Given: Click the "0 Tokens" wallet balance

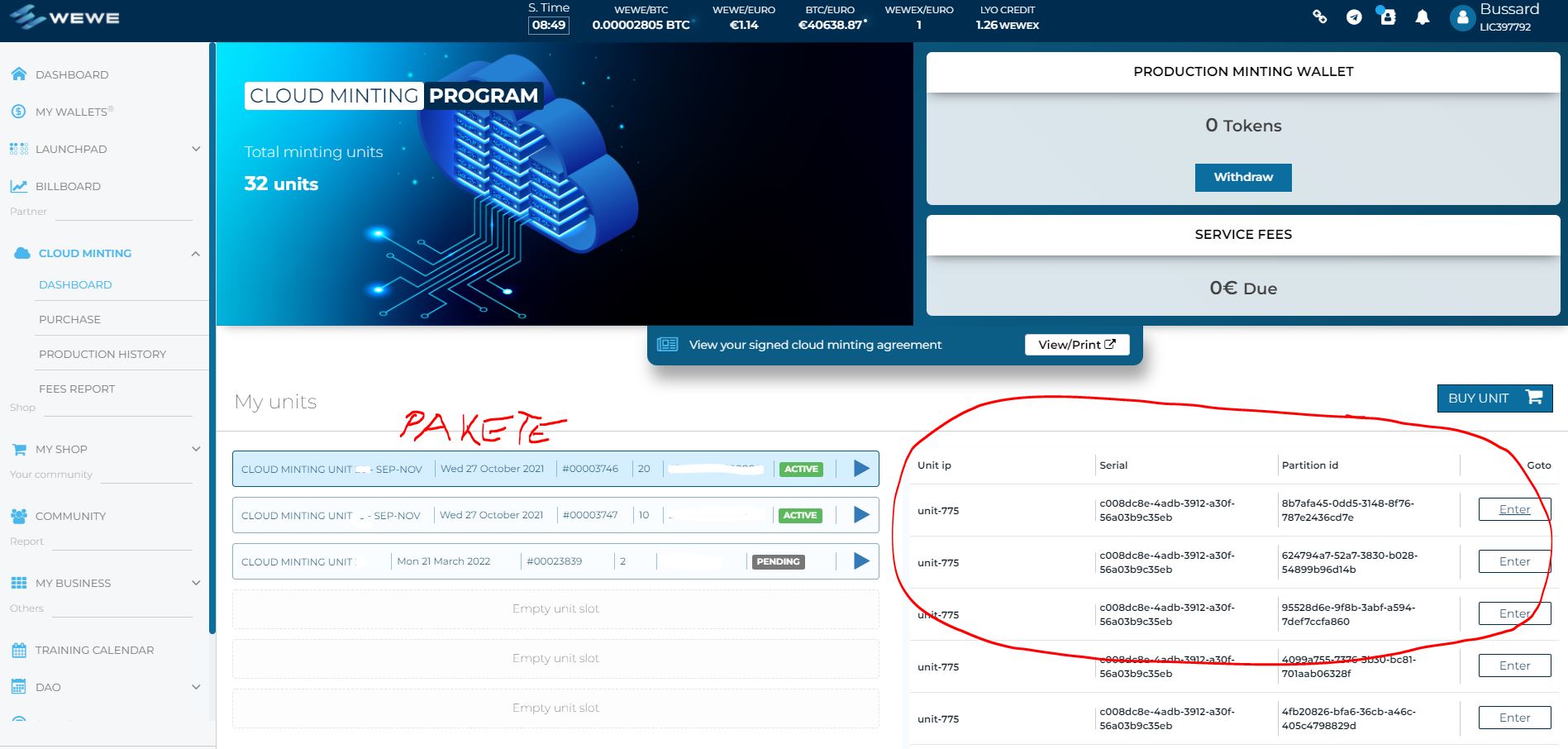Looking at the screenshot, I should 1243,126.
